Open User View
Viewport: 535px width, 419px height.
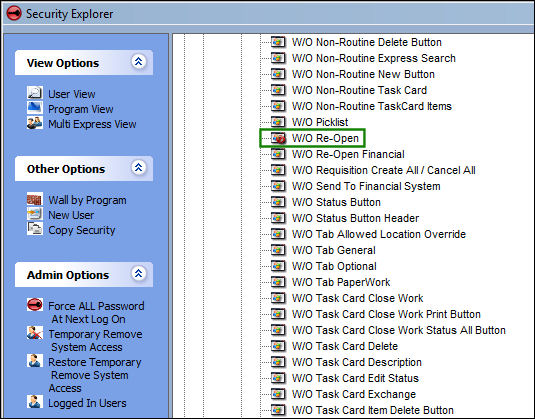tap(72, 94)
